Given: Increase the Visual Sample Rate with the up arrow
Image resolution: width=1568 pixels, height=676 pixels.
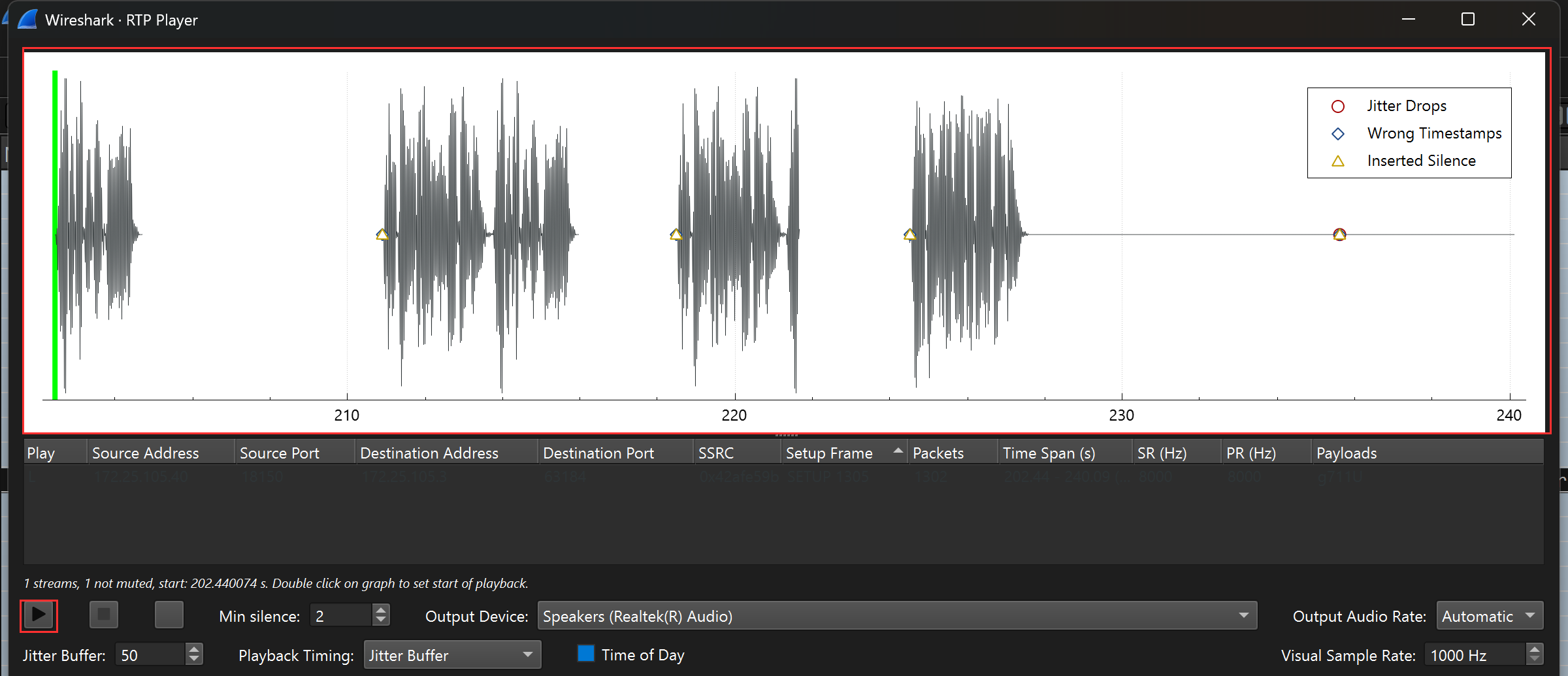Looking at the screenshot, I should 1535,648.
